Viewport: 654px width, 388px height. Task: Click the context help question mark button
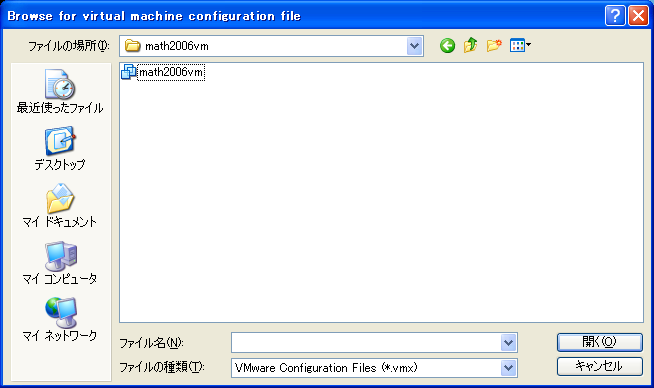615,16
